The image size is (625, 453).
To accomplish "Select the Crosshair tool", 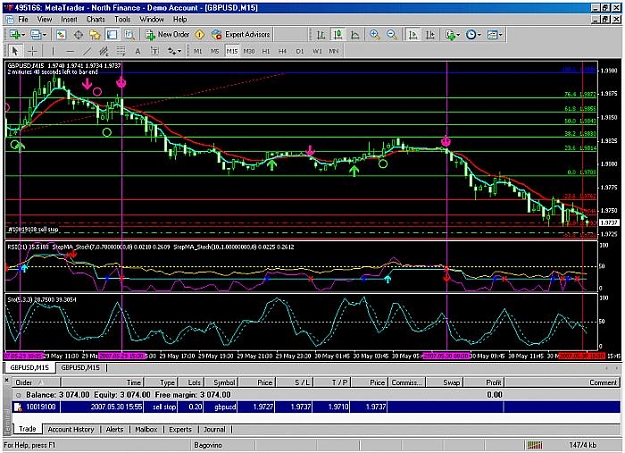I will click(32, 51).
